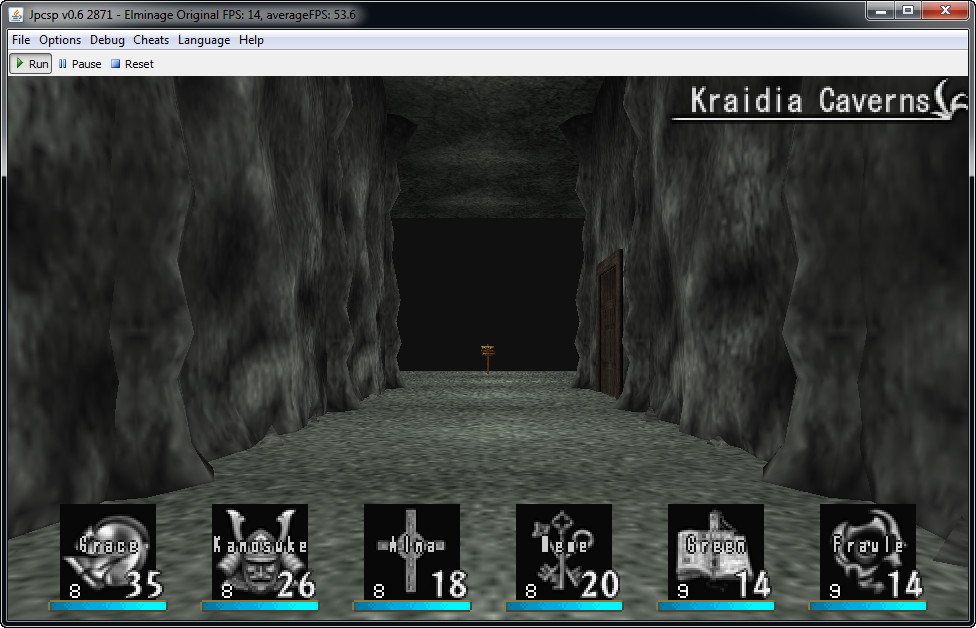
Task: Open the File menu
Action: (x=21, y=40)
